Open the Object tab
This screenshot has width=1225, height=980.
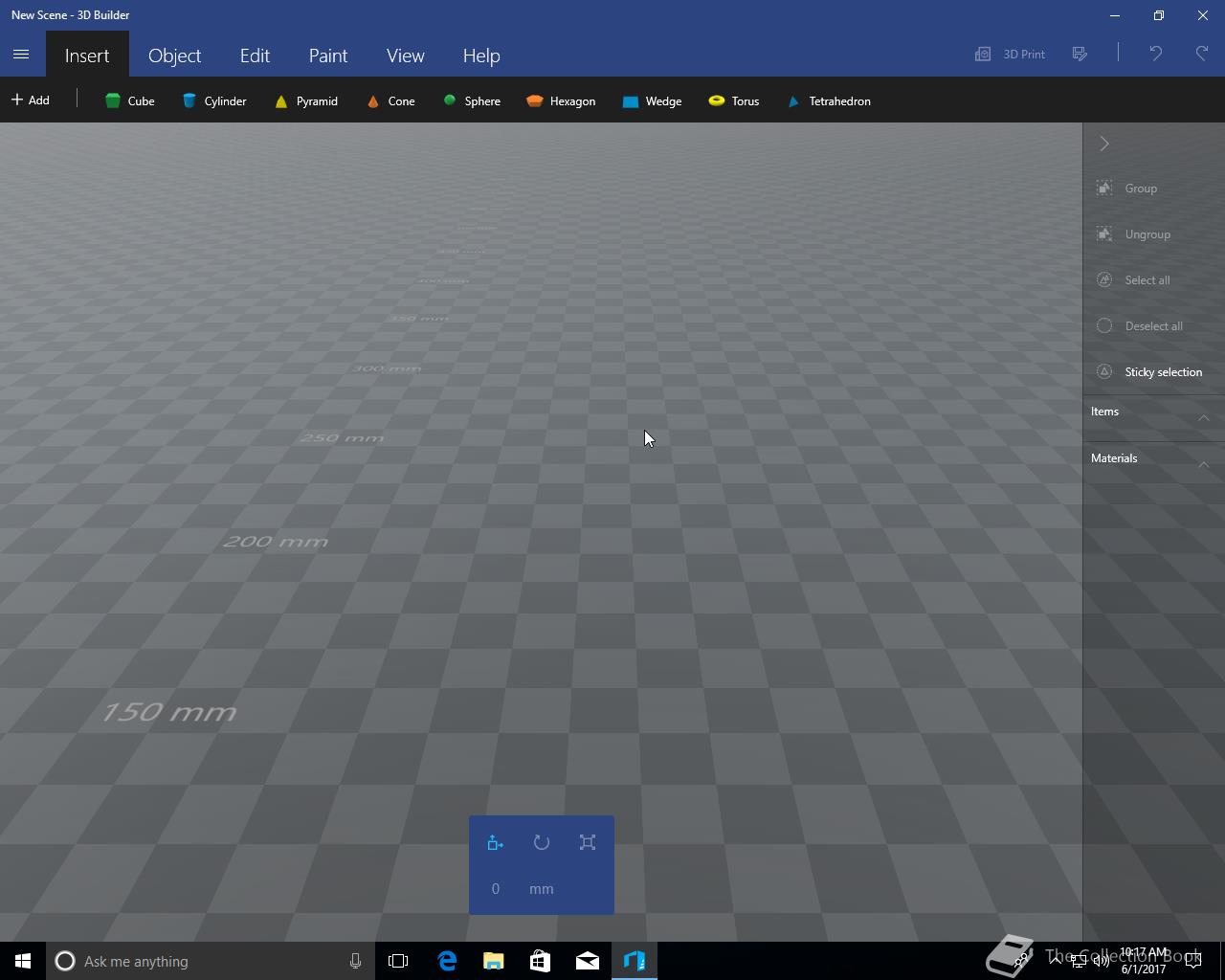[174, 56]
